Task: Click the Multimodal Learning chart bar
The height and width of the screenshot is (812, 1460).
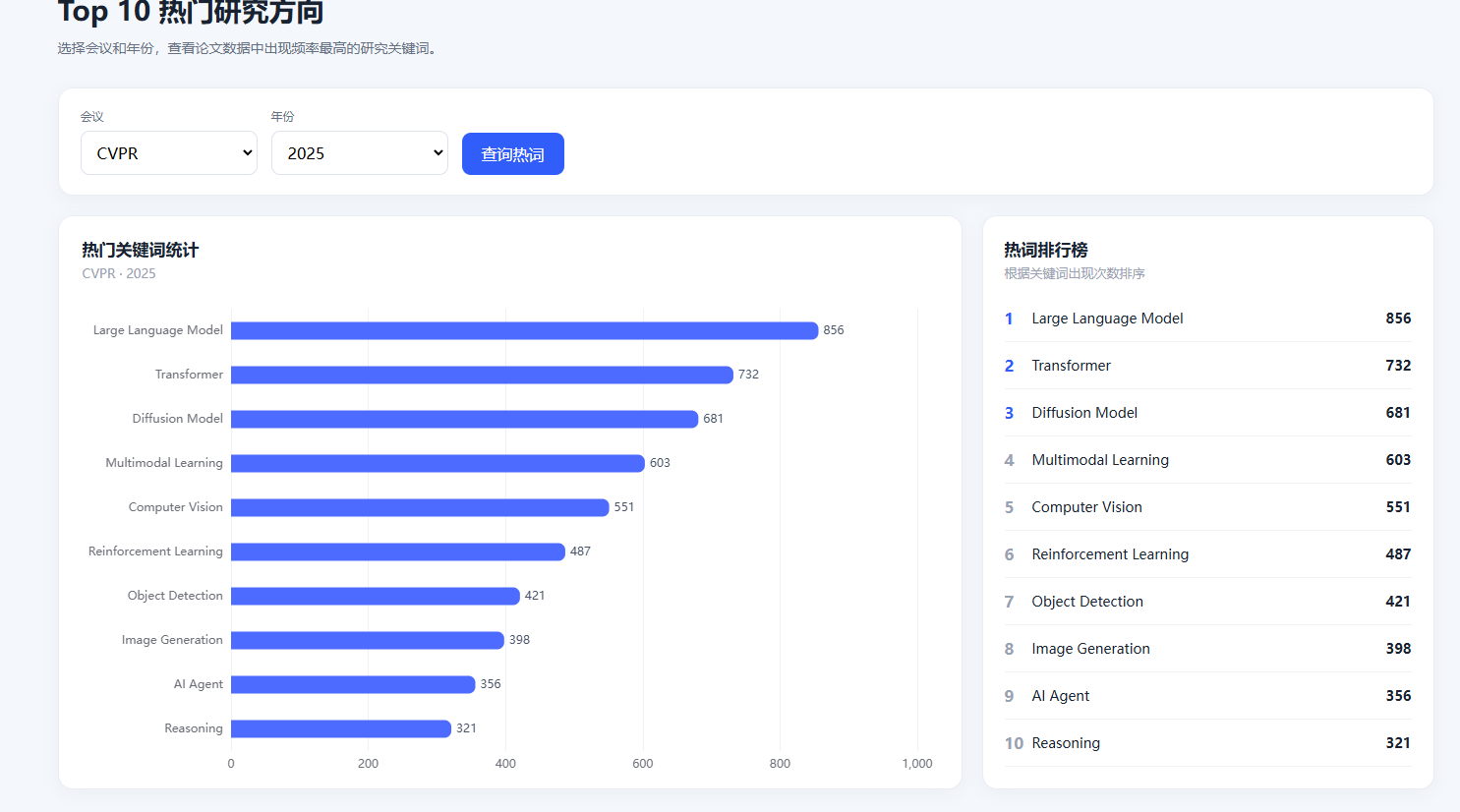Action: point(438,463)
